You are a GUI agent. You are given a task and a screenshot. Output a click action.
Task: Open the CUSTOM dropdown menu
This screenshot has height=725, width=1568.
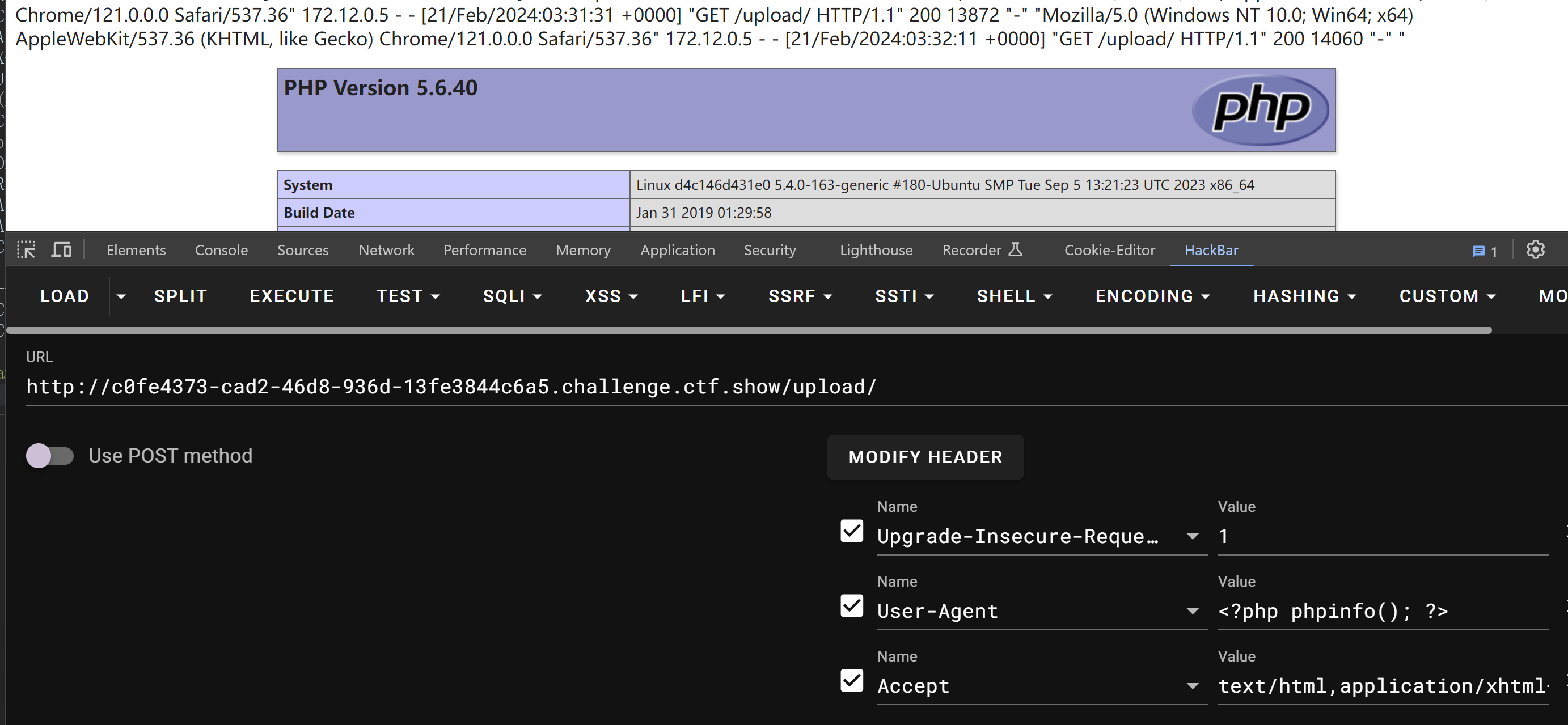[1447, 296]
